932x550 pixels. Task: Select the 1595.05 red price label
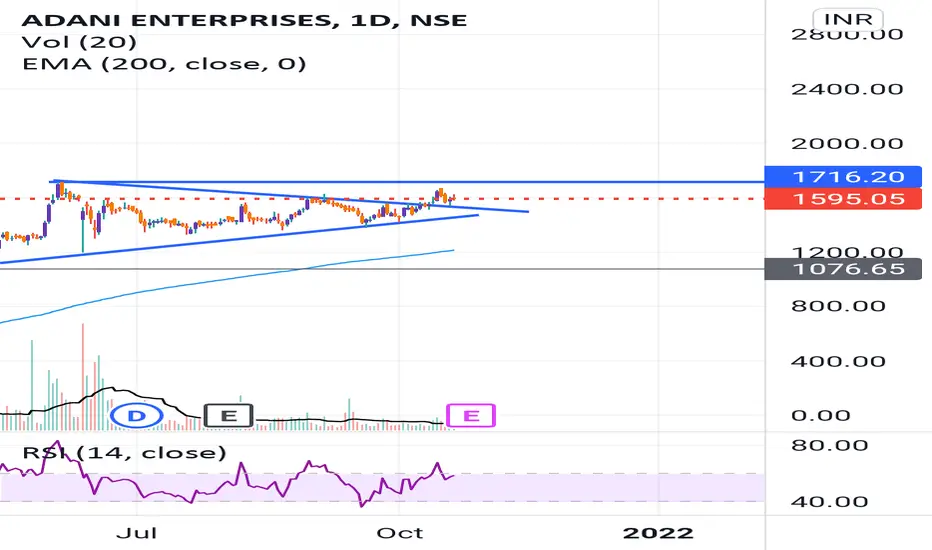tap(843, 199)
